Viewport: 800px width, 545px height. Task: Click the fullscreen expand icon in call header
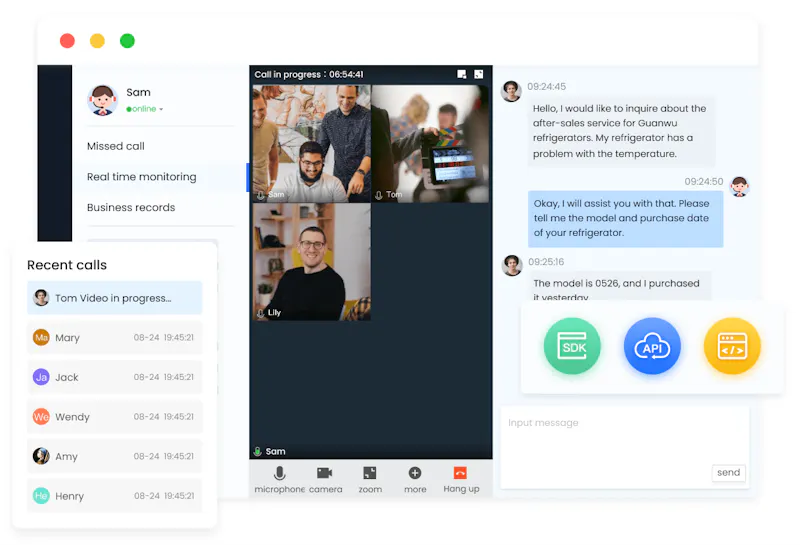point(479,75)
